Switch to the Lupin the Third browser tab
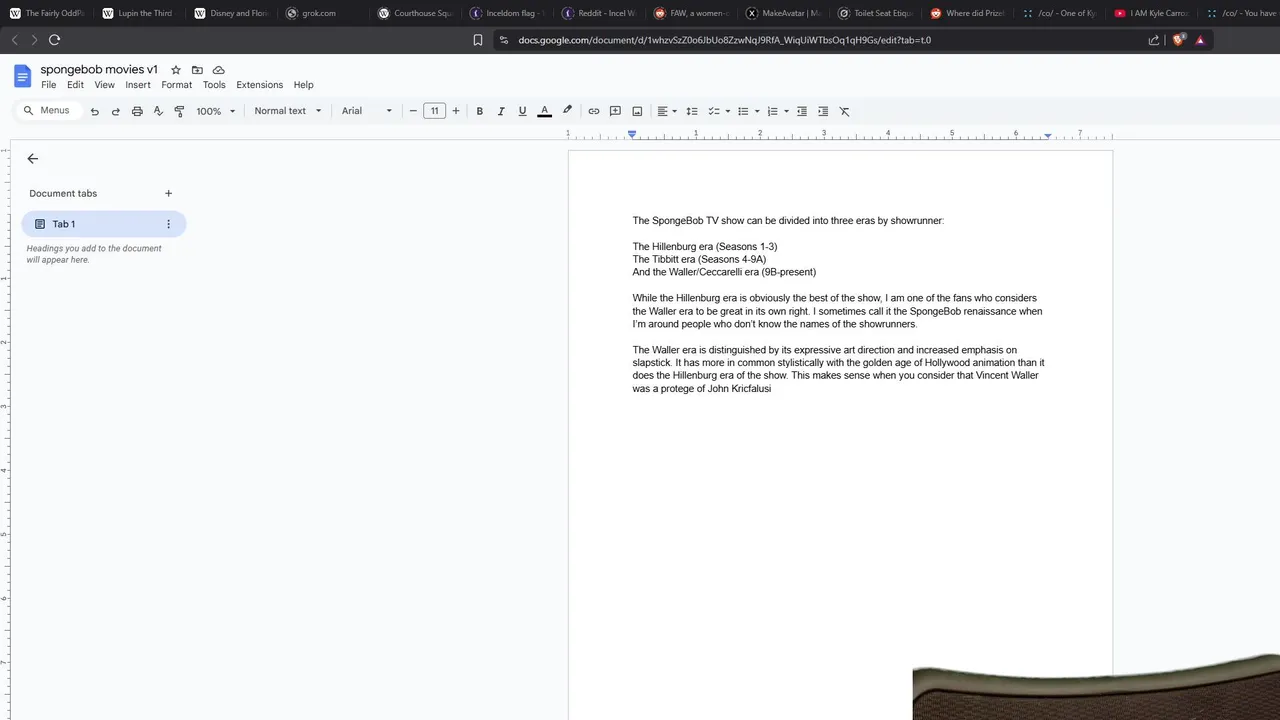Image resolution: width=1280 pixels, height=720 pixels. [x=138, y=13]
